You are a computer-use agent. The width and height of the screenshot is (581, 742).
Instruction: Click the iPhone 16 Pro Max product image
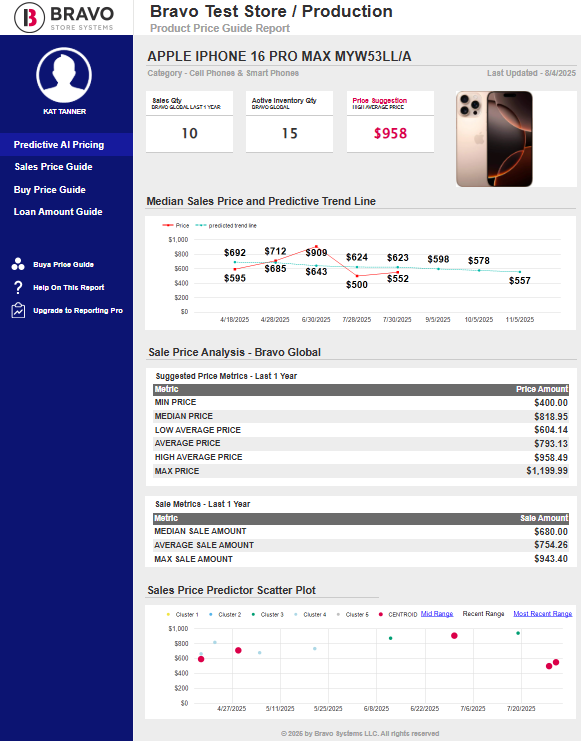(494, 139)
